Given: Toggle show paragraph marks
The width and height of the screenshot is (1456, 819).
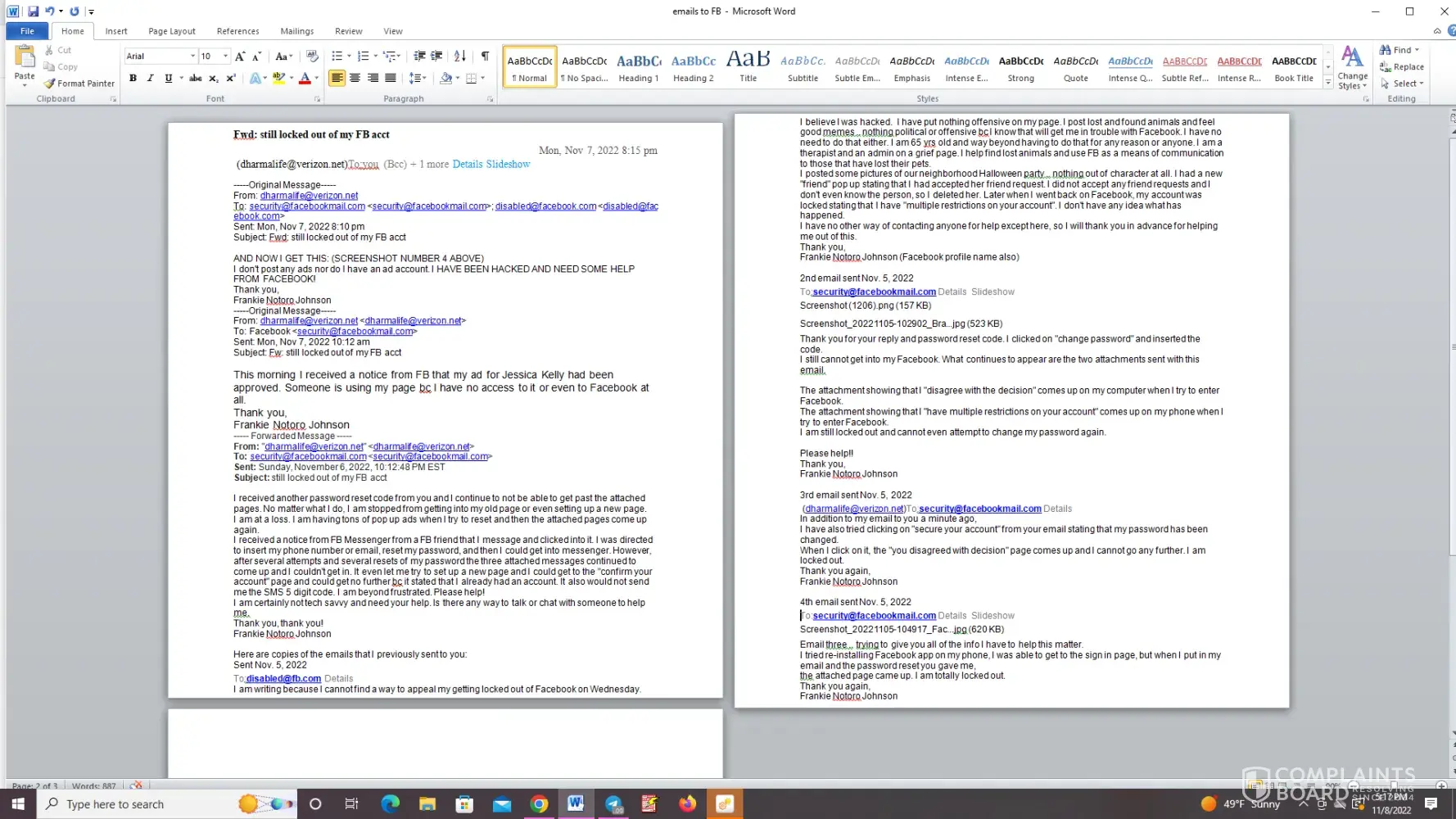Looking at the screenshot, I should click(485, 56).
